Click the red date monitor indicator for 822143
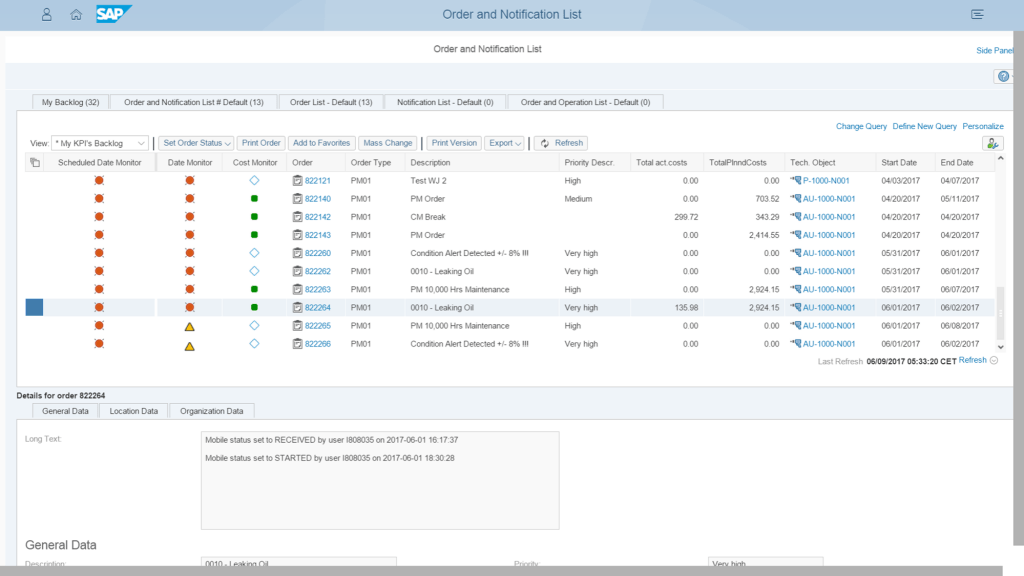The width and height of the screenshot is (1024, 576). click(x=189, y=235)
